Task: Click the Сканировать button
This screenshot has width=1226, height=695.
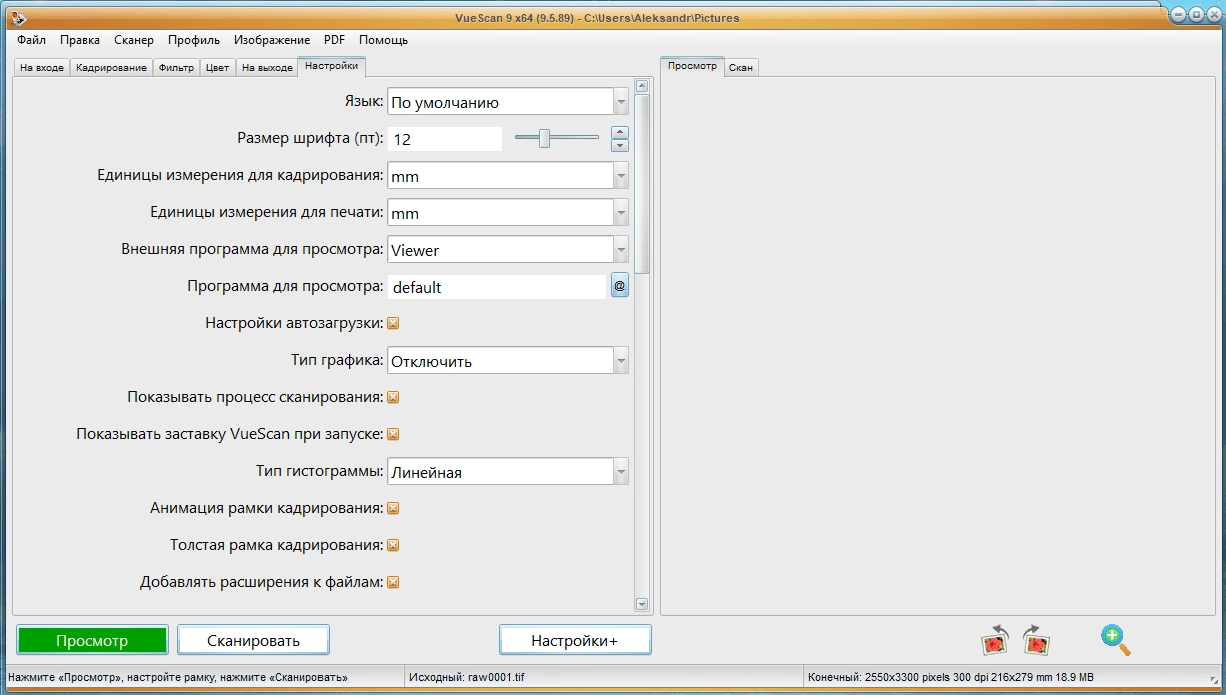Action: 253,640
